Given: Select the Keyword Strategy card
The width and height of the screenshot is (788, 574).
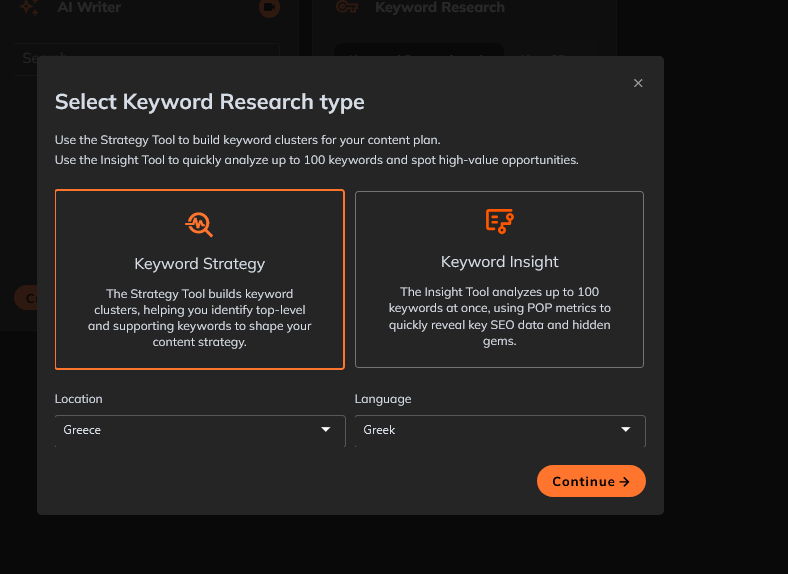Looking at the screenshot, I should coord(200,279).
